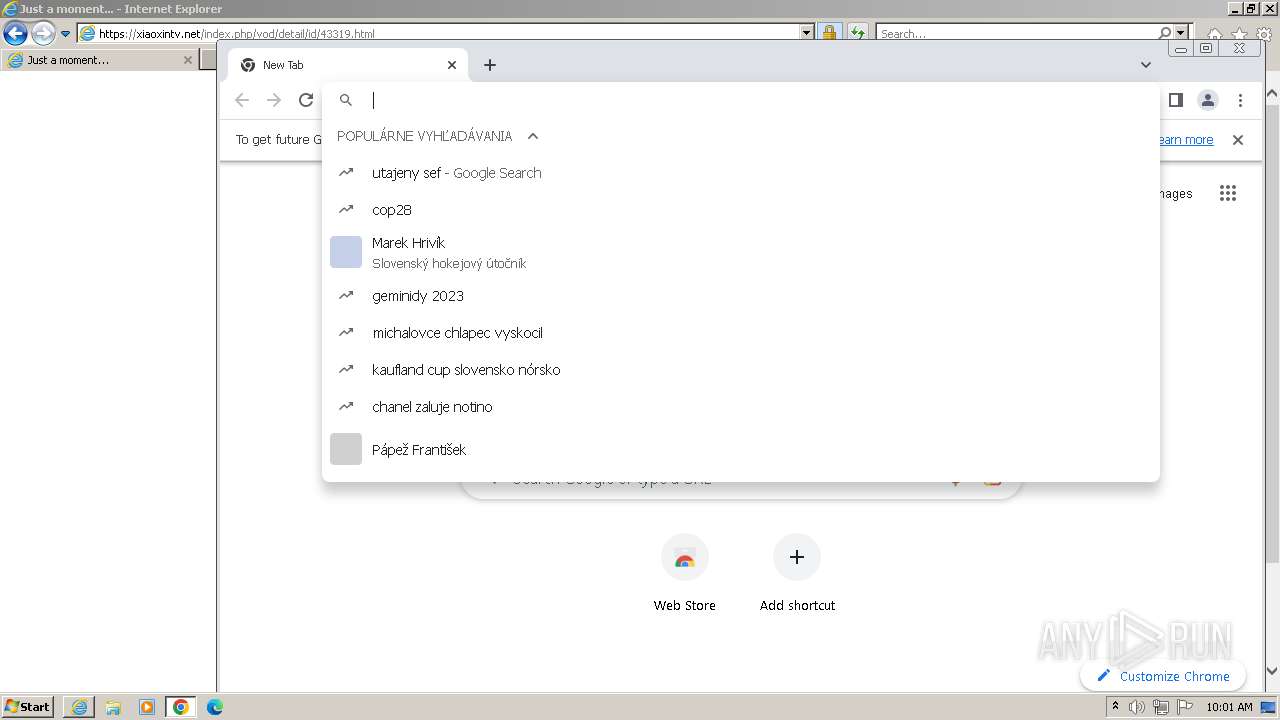
Task: Open IE Favorites star icon
Action: coord(1239,34)
